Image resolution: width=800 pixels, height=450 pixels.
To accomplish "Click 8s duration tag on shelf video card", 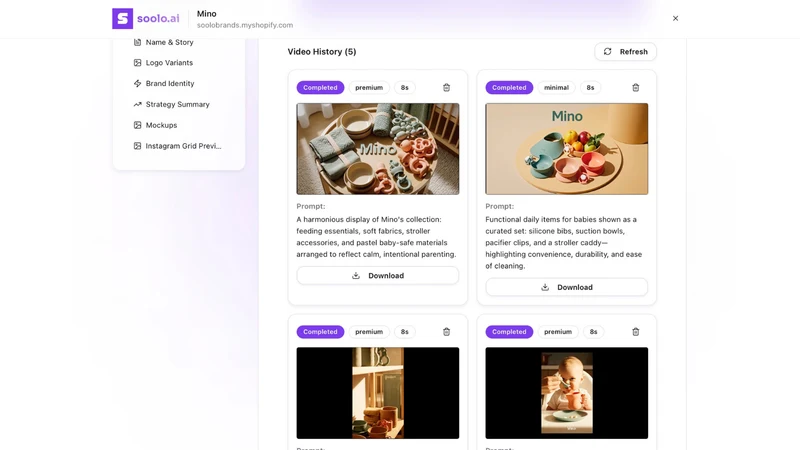I will pos(405,332).
